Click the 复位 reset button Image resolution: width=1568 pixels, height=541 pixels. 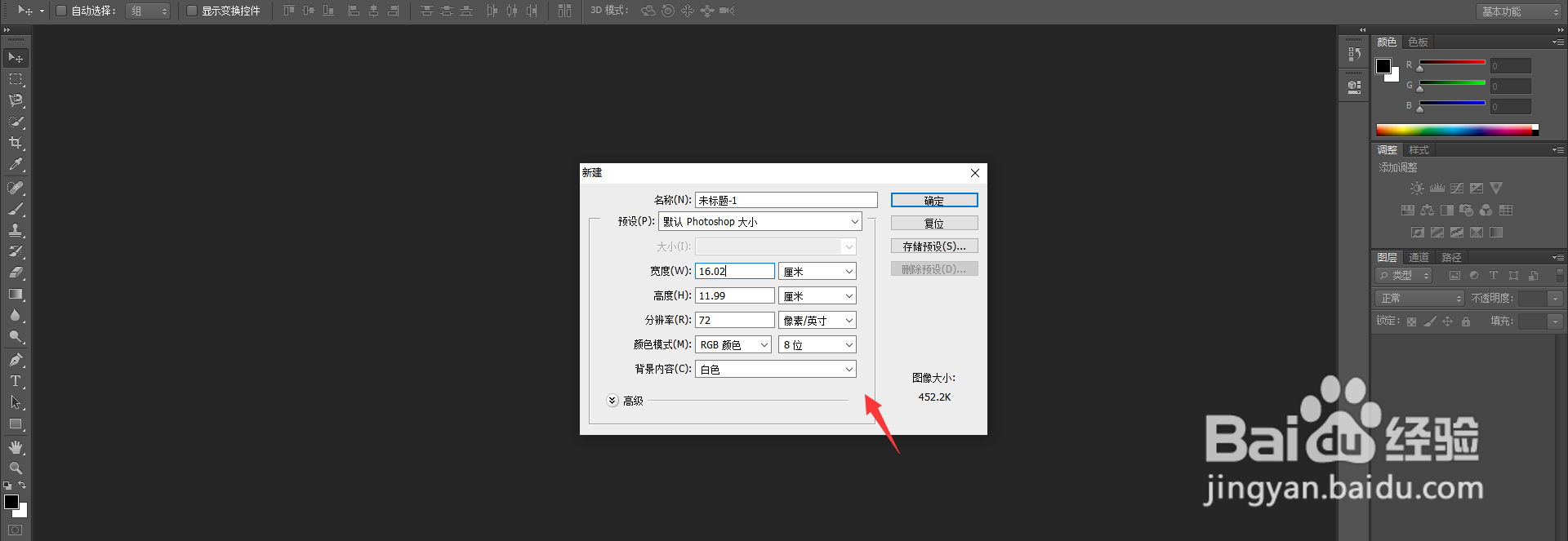click(x=934, y=223)
